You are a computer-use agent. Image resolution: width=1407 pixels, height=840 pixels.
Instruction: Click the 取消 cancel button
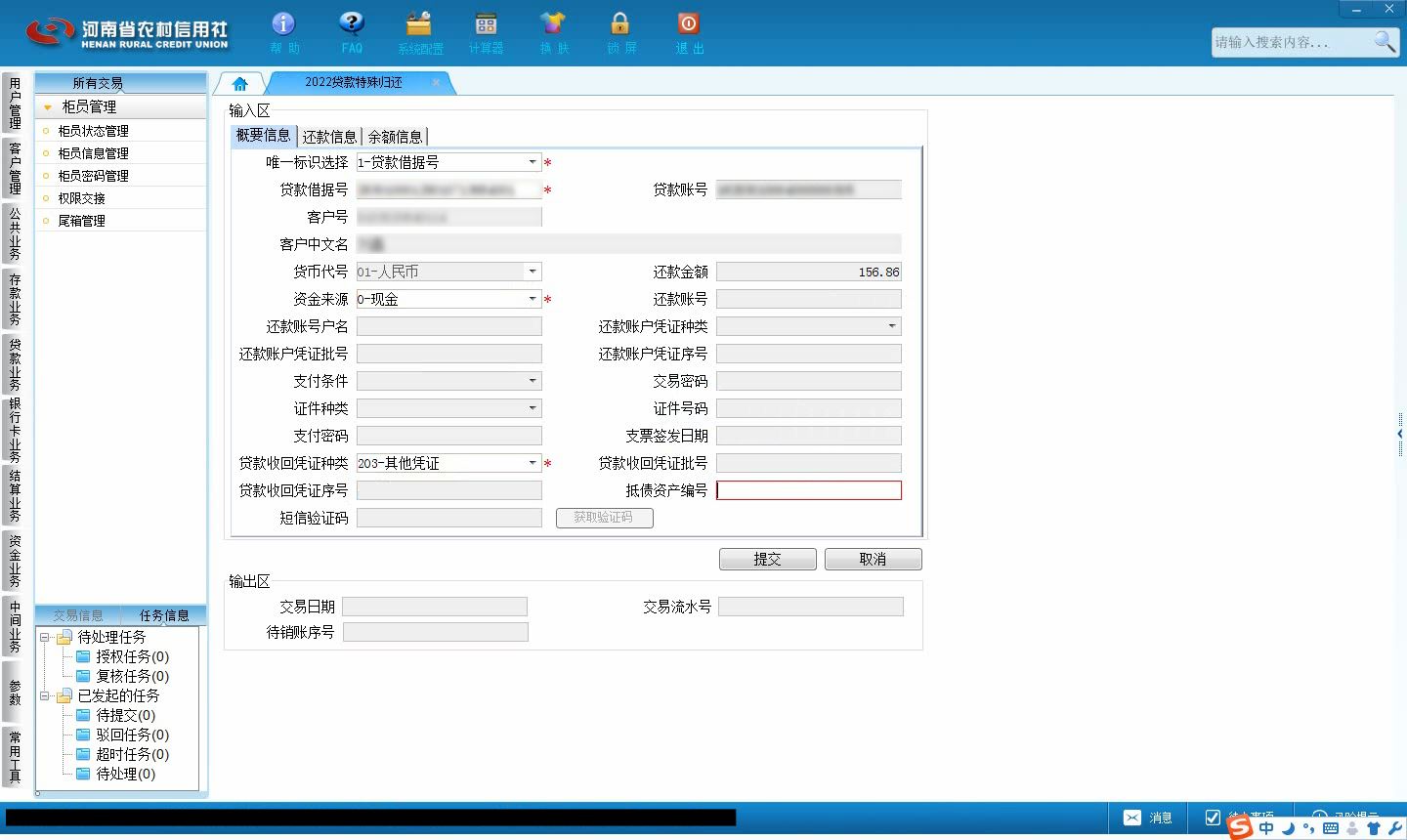(874, 559)
